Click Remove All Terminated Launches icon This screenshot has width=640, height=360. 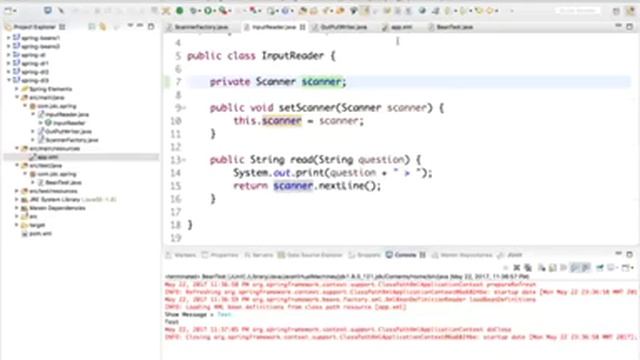click(x=528, y=268)
